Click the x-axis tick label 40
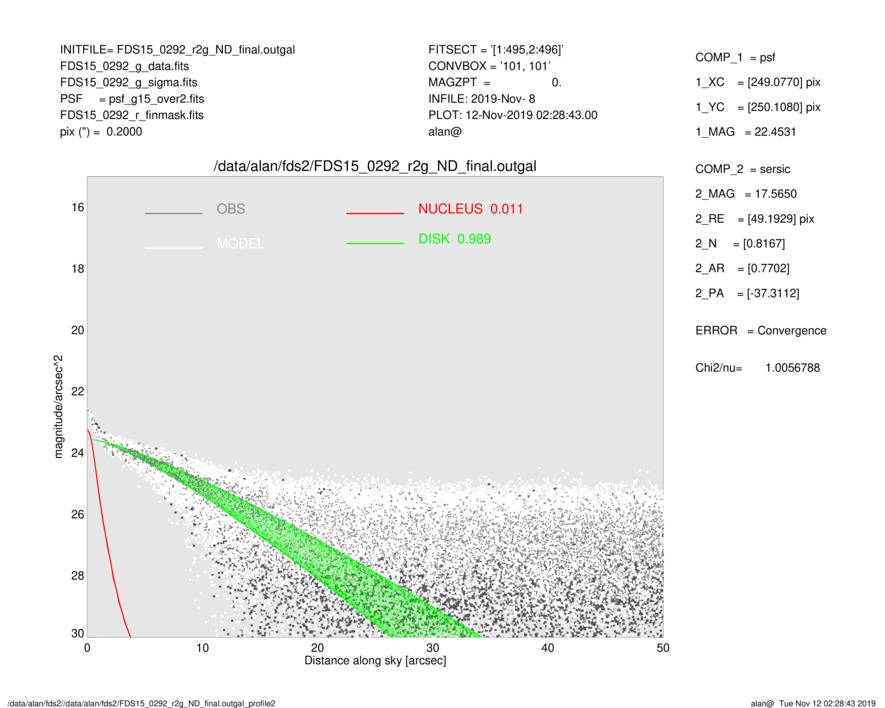 coord(547,648)
